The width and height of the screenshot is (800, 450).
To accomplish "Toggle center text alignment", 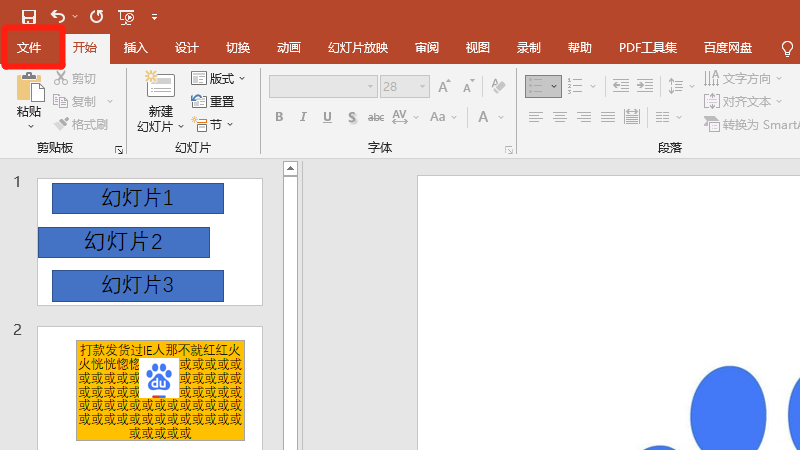I will [560, 117].
